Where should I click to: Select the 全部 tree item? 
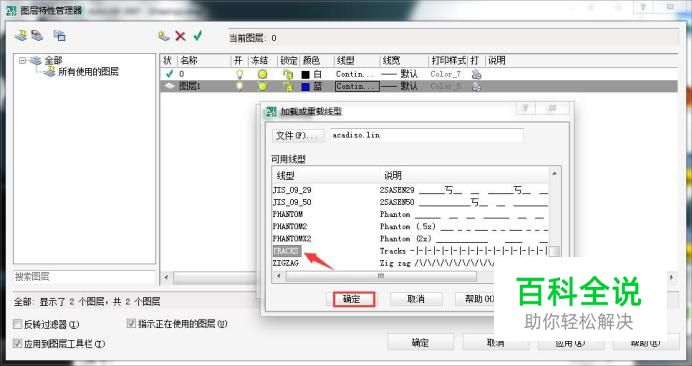(x=53, y=61)
